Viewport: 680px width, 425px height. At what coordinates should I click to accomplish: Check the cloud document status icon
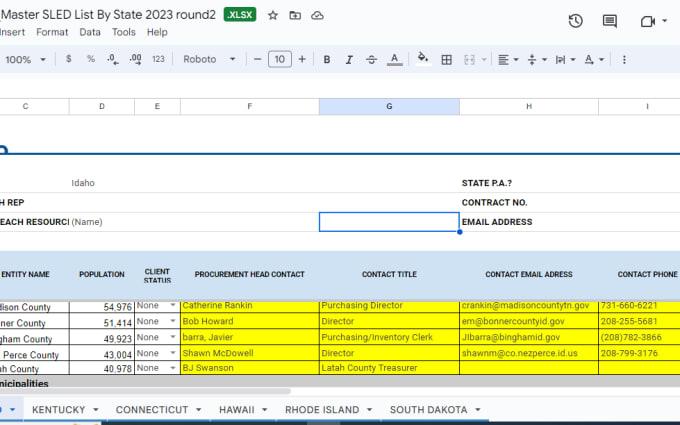click(317, 16)
